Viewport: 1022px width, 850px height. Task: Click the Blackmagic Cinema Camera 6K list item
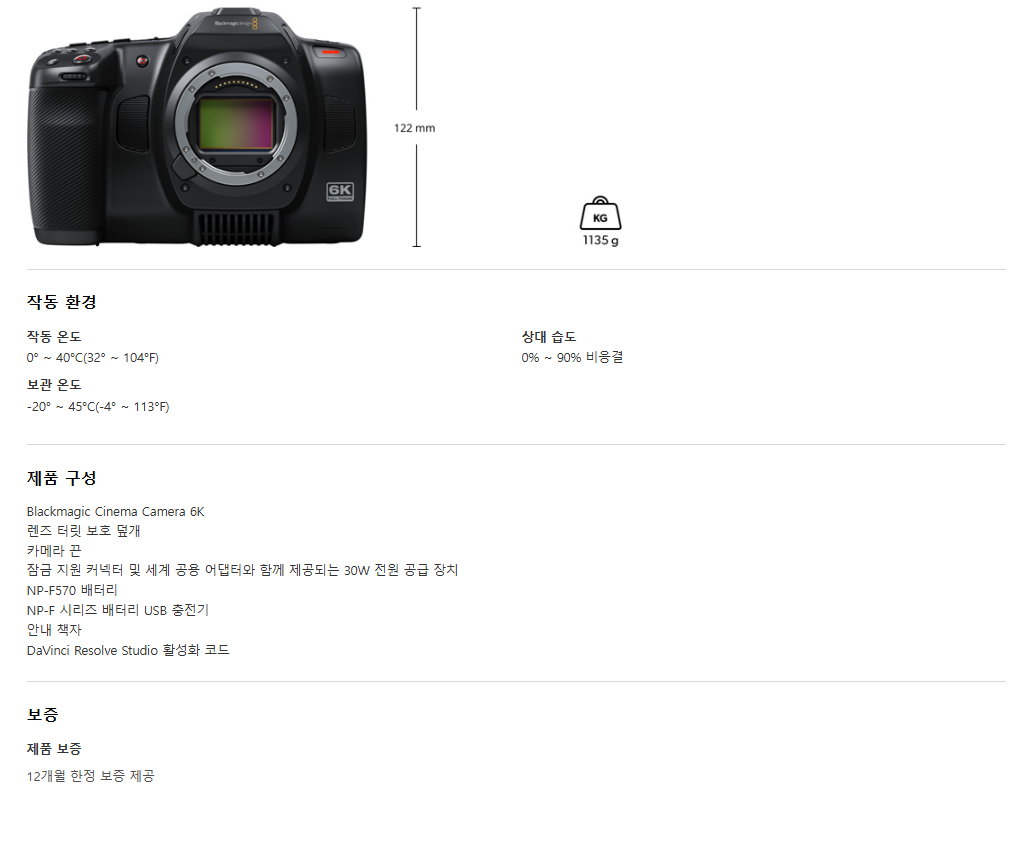click(115, 512)
